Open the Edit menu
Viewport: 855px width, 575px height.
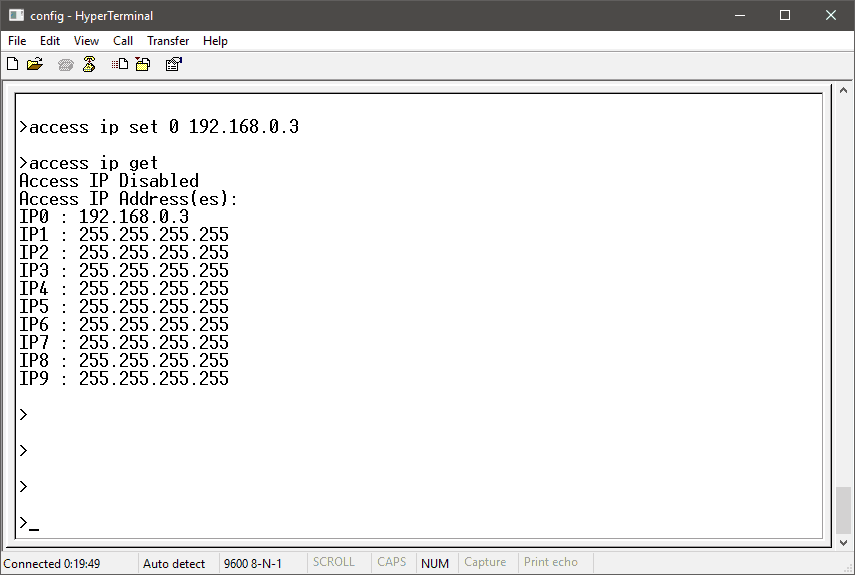[x=50, y=41]
